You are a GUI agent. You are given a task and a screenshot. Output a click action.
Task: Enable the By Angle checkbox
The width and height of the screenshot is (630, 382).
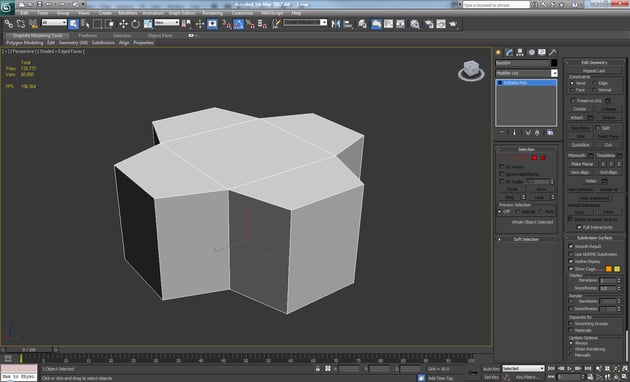(502, 182)
